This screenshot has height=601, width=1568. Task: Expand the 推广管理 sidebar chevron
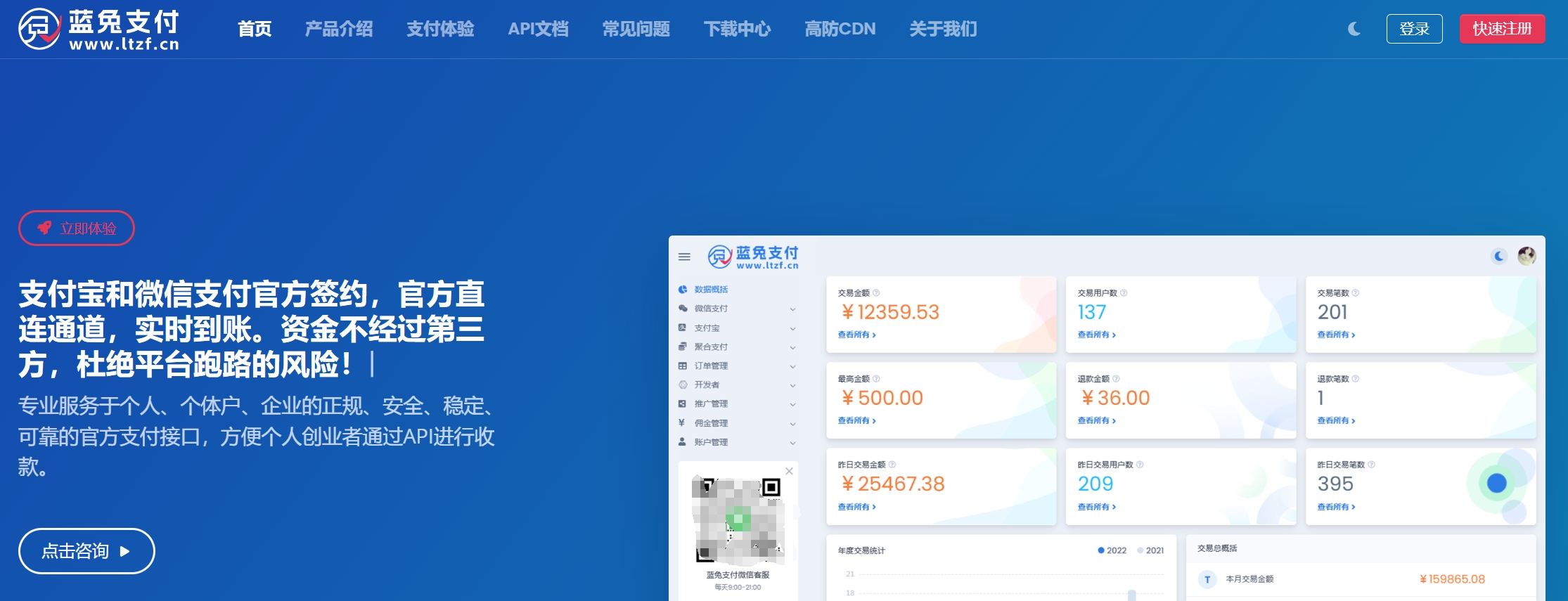[792, 404]
